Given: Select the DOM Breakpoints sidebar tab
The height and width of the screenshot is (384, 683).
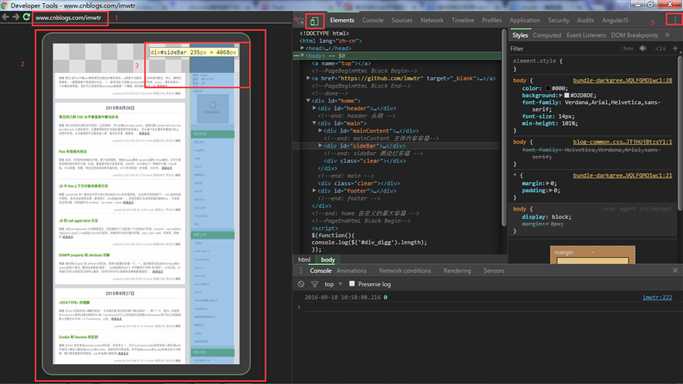Looking at the screenshot, I should [x=634, y=36].
